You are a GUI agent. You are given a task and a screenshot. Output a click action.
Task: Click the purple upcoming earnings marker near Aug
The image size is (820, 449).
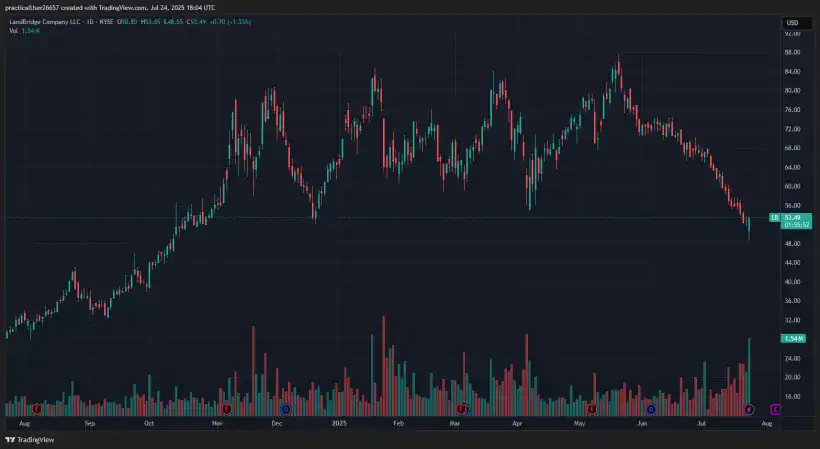click(775, 409)
